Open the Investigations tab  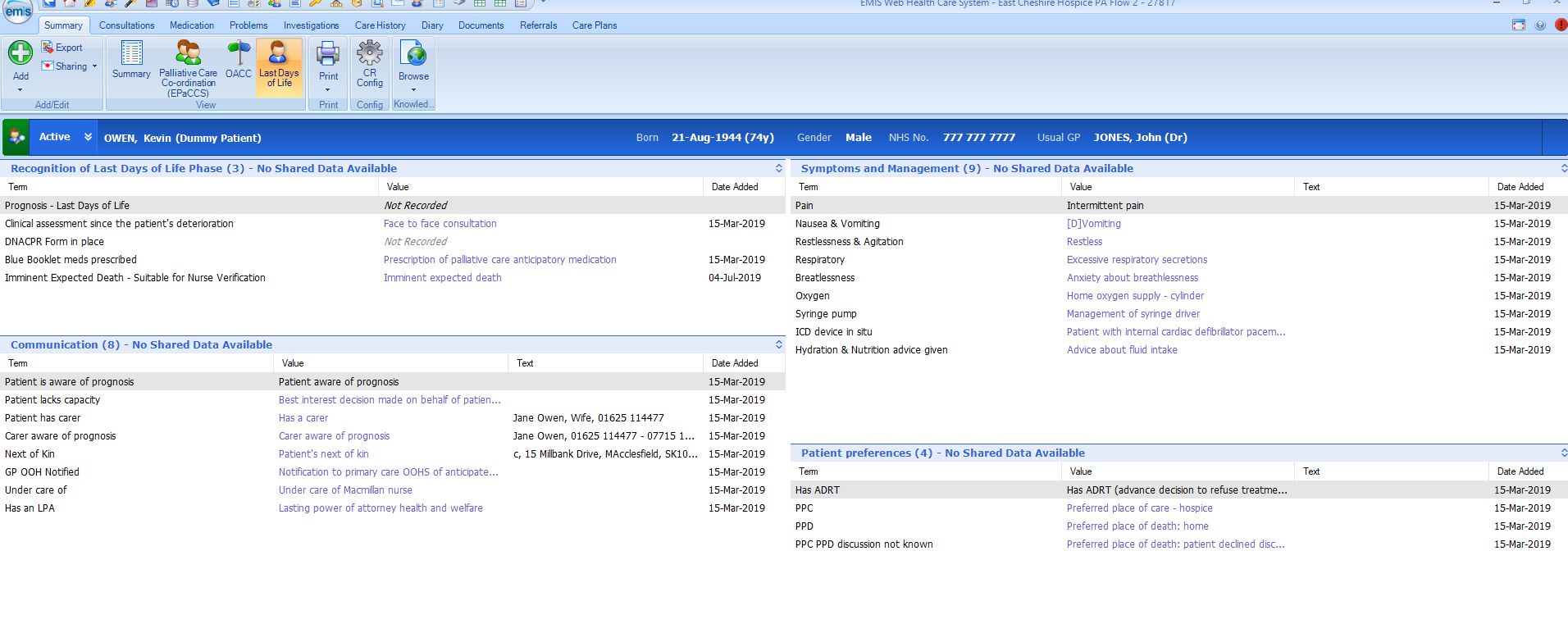[311, 25]
